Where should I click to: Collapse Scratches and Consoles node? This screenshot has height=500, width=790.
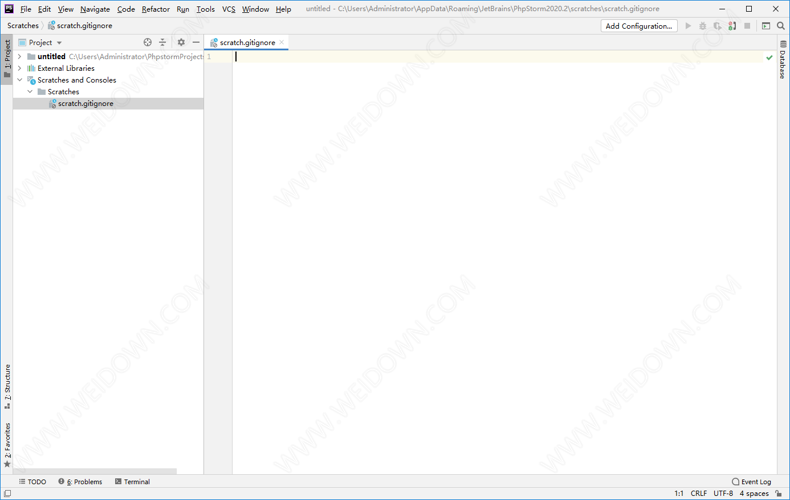tap(20, 80)
